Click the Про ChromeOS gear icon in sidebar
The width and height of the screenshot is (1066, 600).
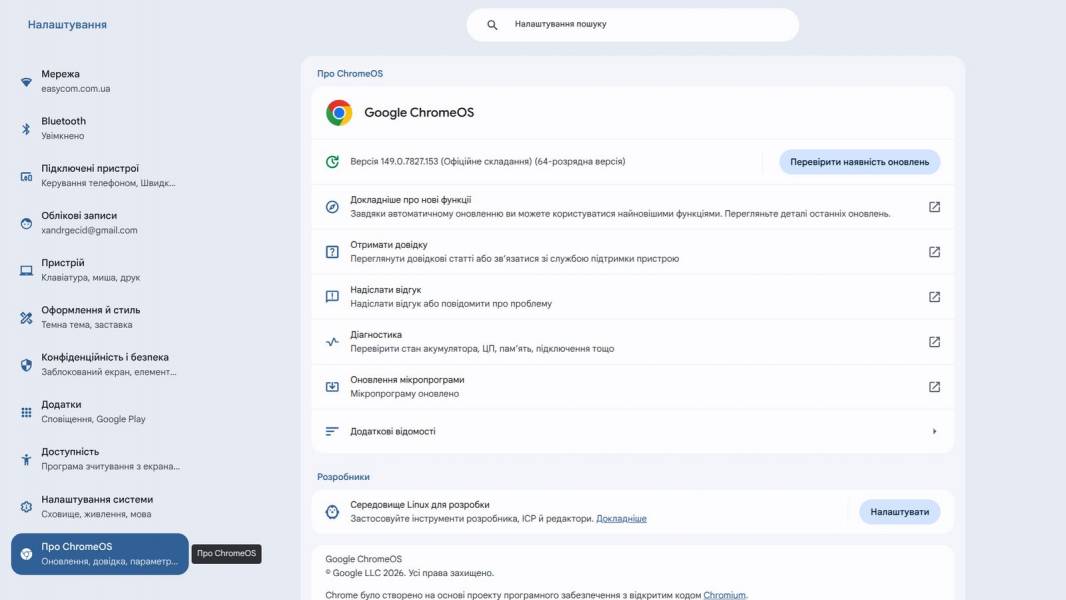point(26,554)
